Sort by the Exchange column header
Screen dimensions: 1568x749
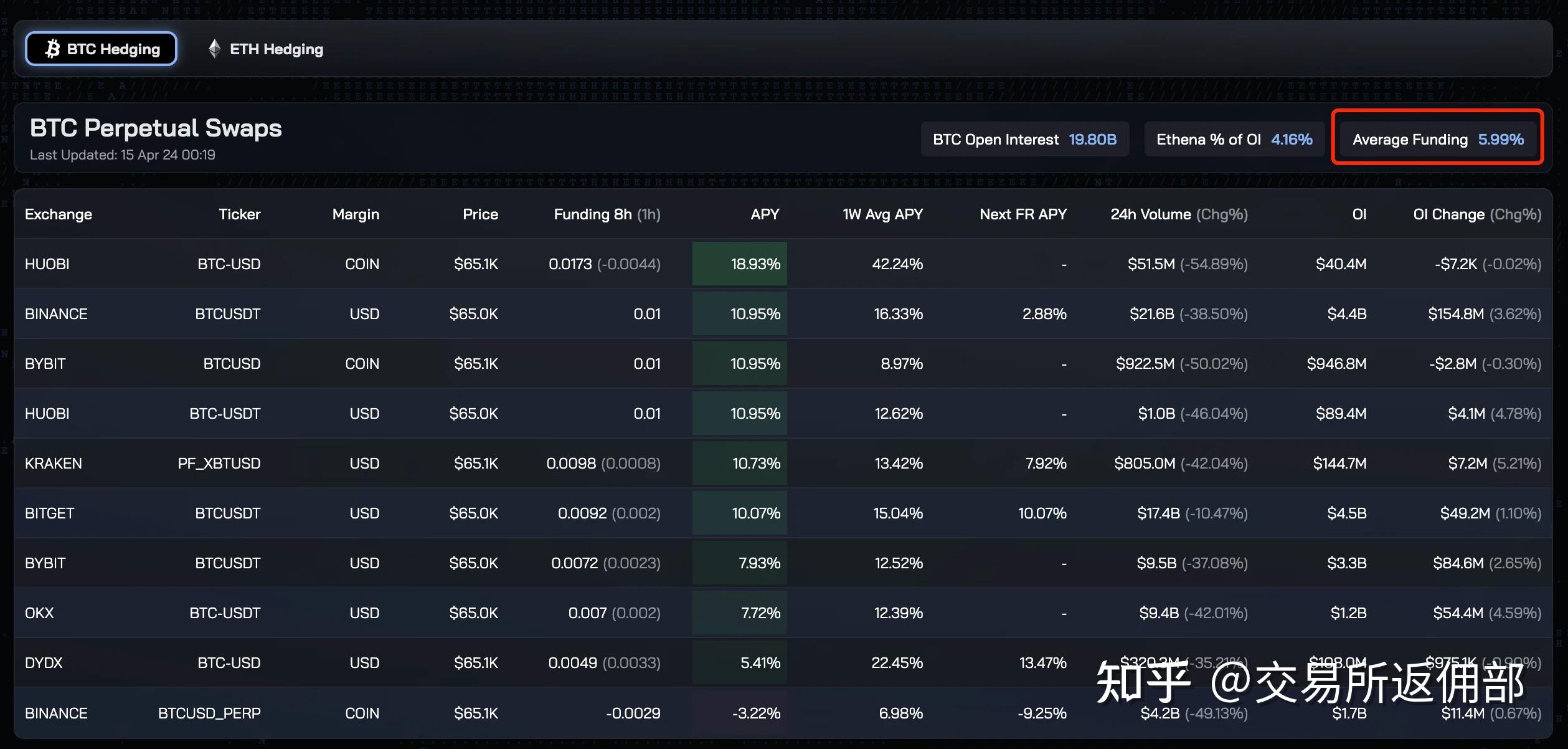pyautogui.click(x=59, y=214)
